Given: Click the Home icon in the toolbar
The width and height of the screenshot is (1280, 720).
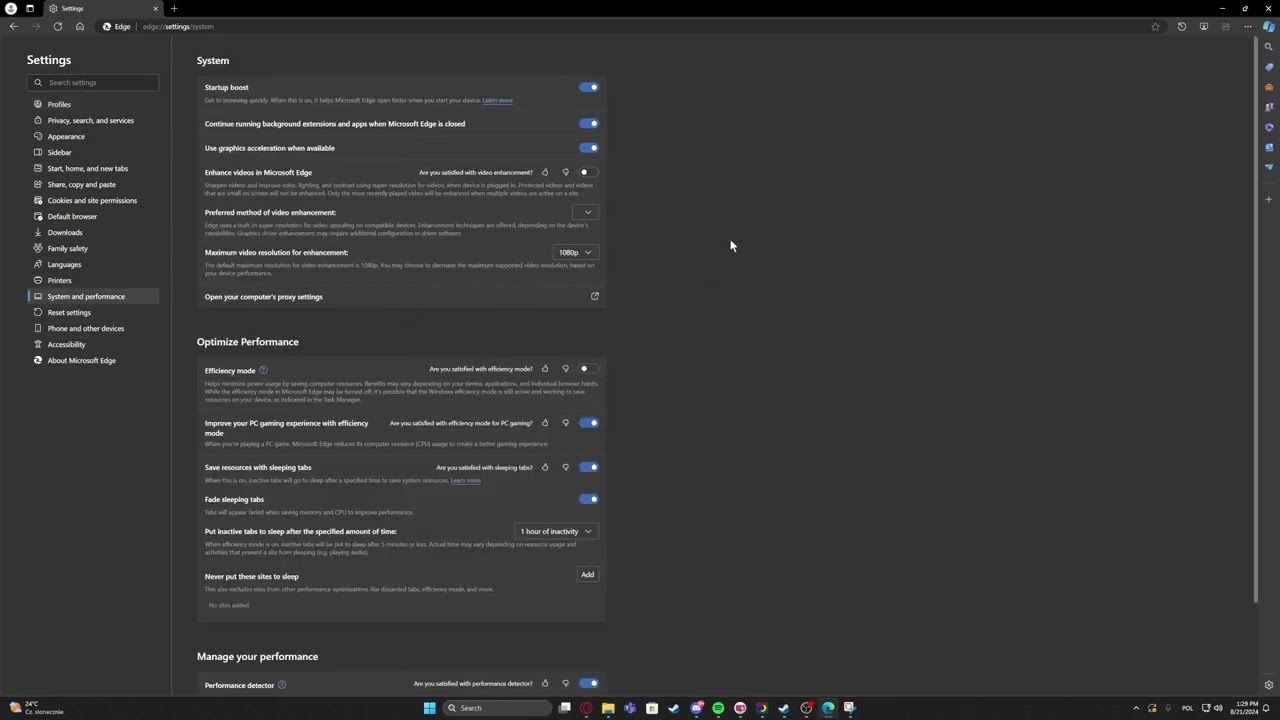Looking at the screenshot, I should coord(80,27).
